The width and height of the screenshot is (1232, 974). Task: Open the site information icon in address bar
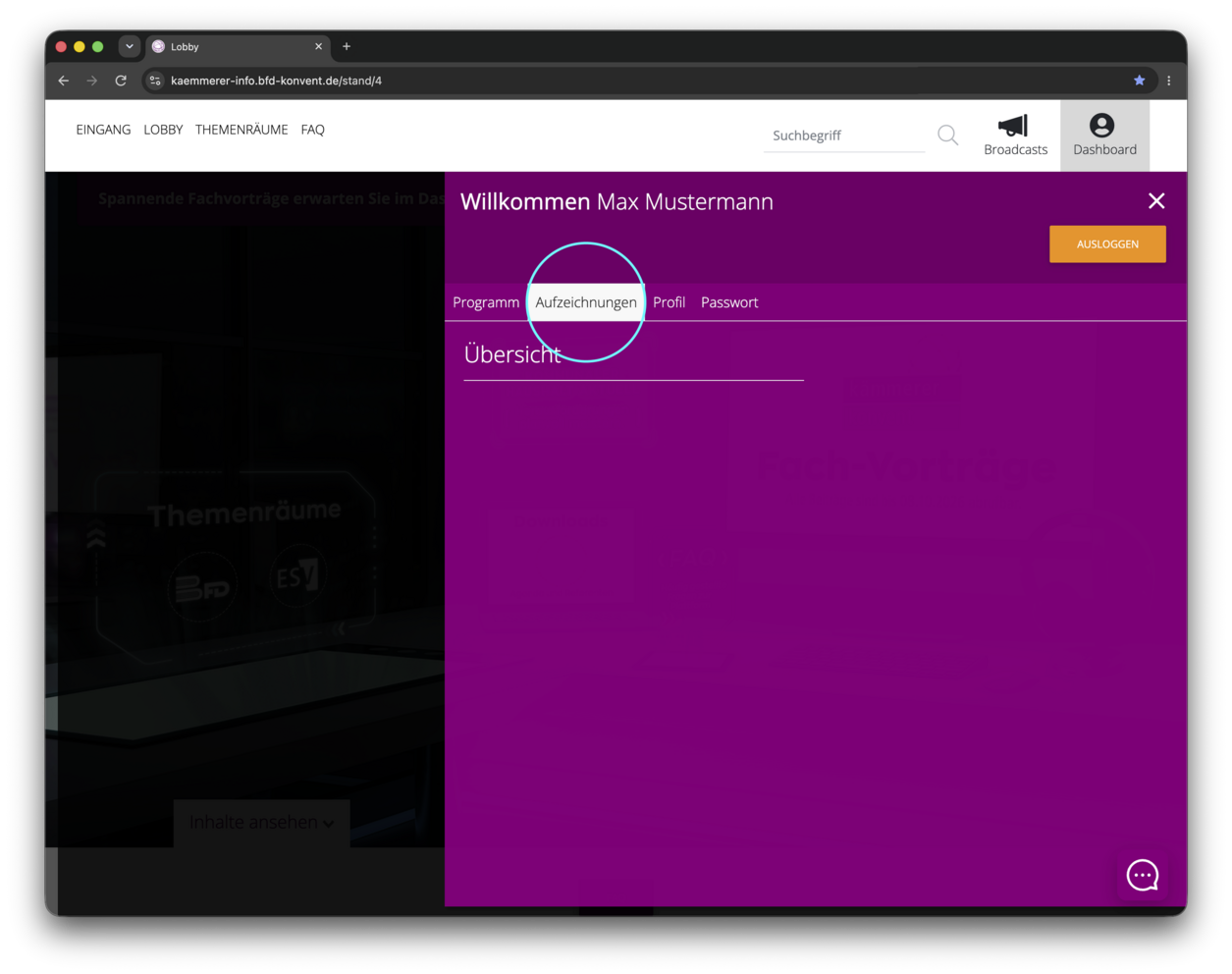coord(155,81)
